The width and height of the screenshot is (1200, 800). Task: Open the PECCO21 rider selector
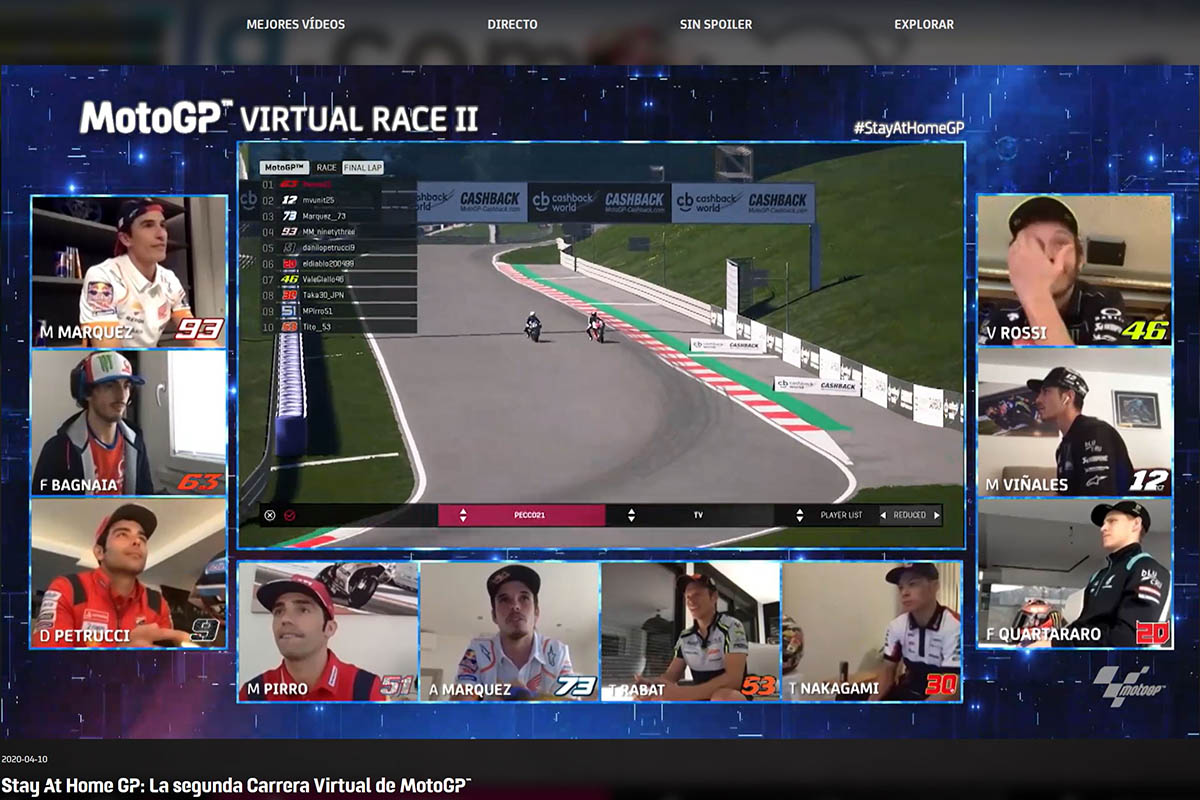point(521,516)
